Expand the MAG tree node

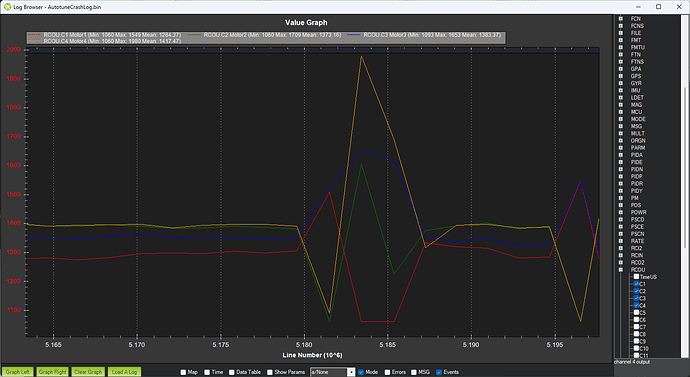click(620, 105)
